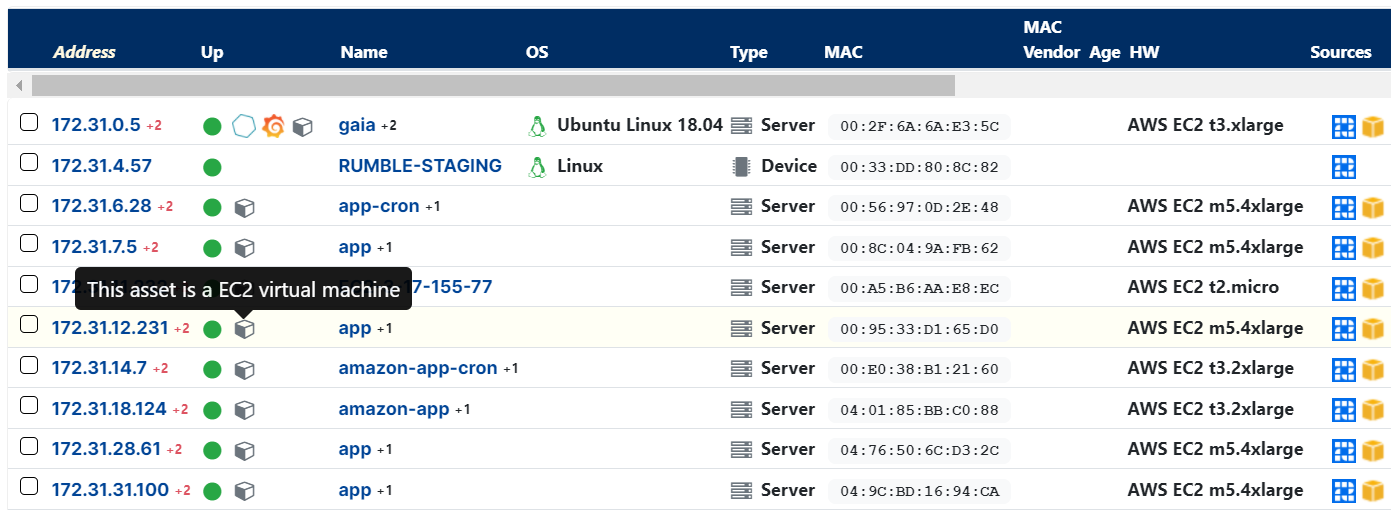
Task: Open the amazon-app-cron name link
Action: [418, 368]
